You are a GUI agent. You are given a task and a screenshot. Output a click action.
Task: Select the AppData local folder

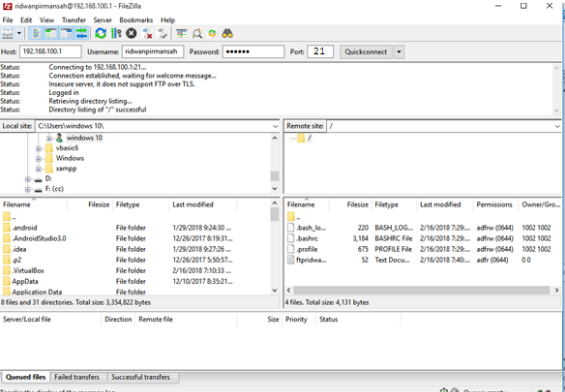click(x=25, y=281)
